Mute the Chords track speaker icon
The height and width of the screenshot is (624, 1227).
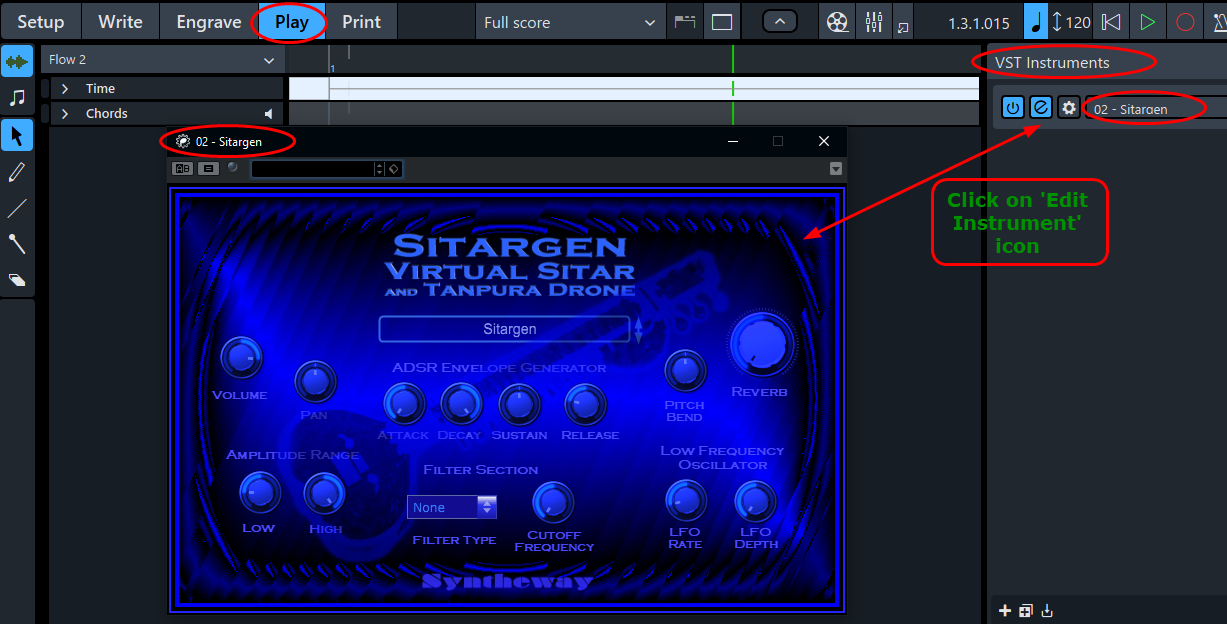(x=268, y=114)
